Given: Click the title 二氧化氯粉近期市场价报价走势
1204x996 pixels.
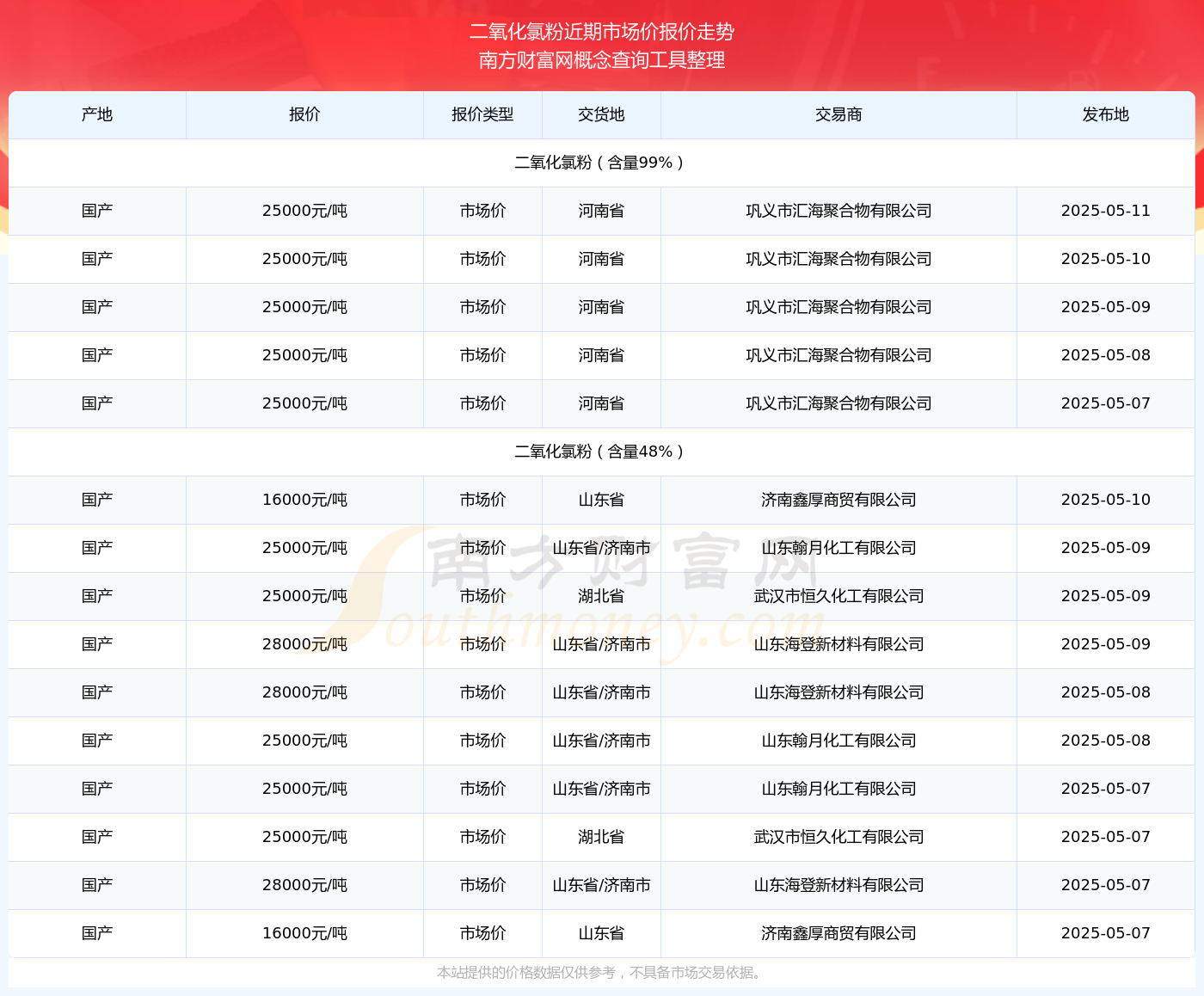Looking at the screenshot, I should point(601,32).
